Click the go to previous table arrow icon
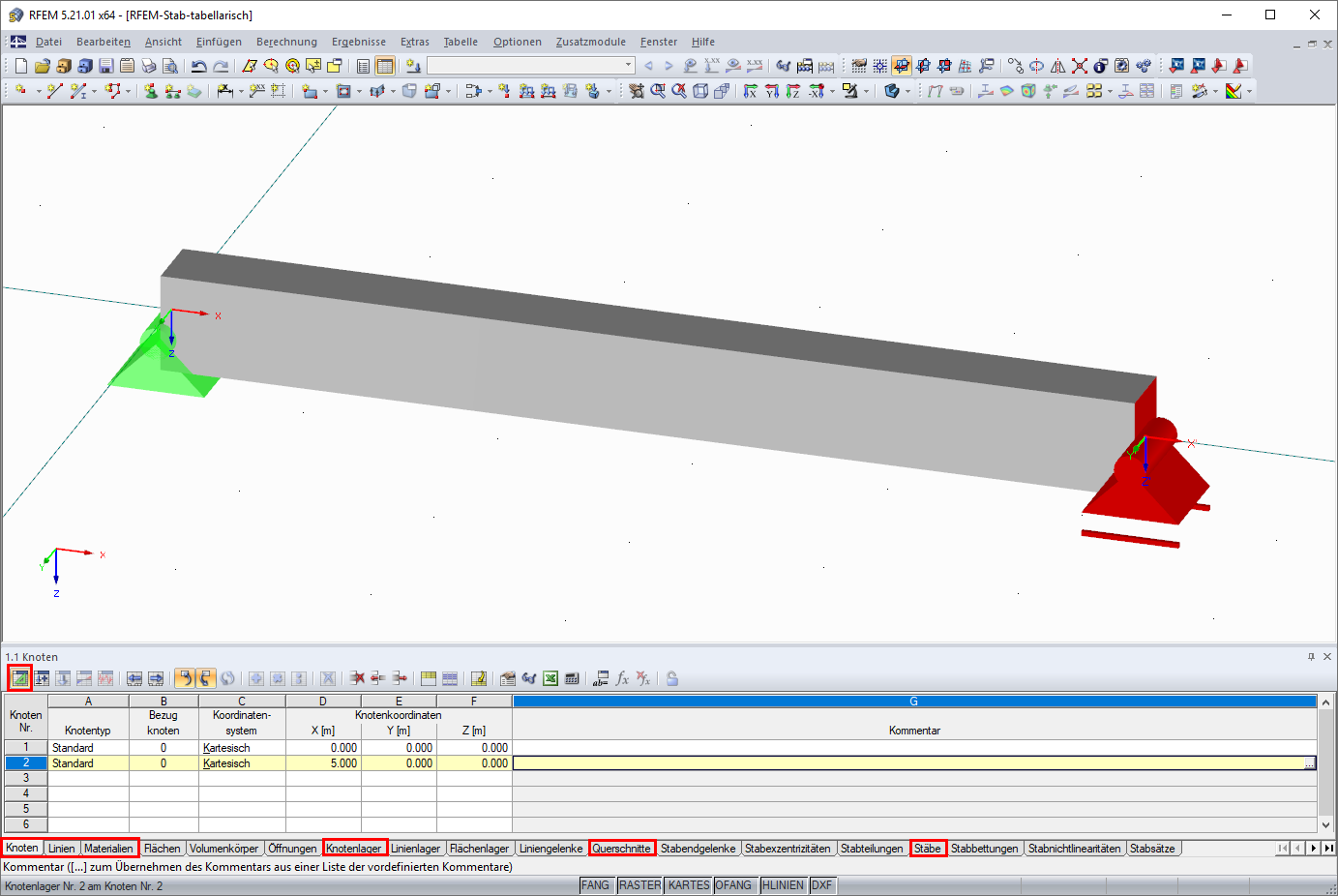The height and width of the screenshot is (896, 1338). point(134,678)
